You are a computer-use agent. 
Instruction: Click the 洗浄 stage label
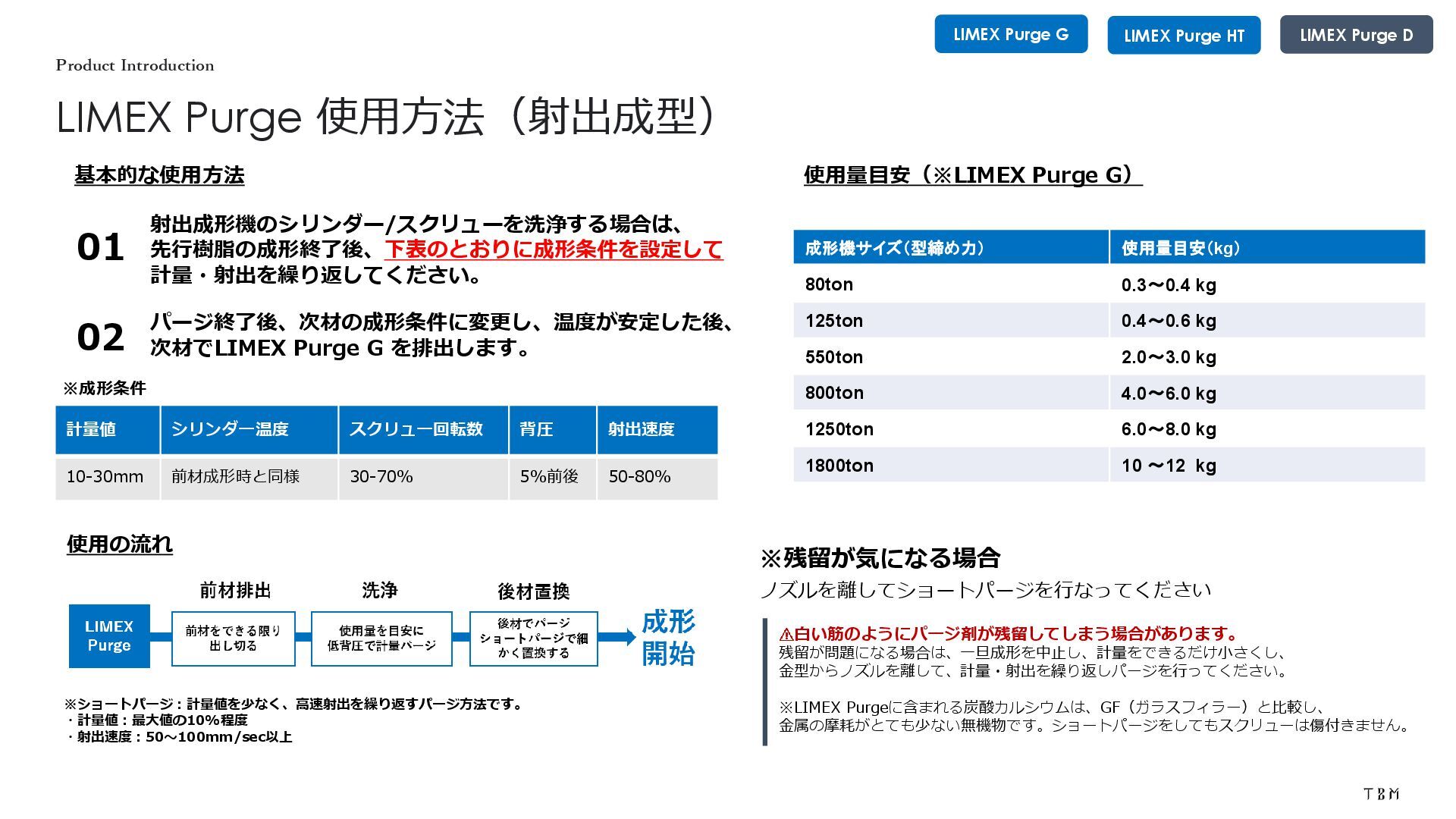coord(380,590)
